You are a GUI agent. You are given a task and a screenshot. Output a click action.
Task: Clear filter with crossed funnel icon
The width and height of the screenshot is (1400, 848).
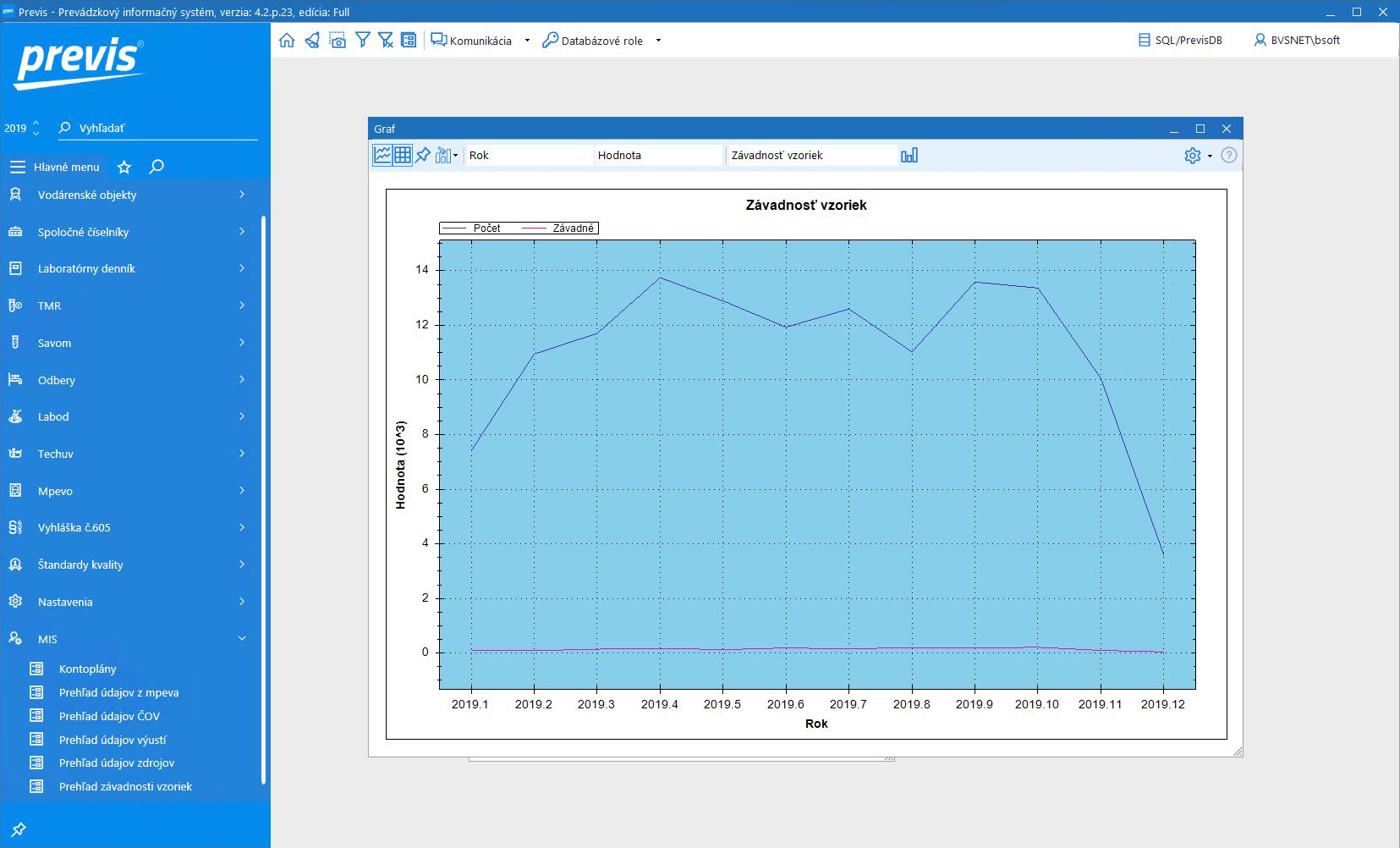[386, 40]
